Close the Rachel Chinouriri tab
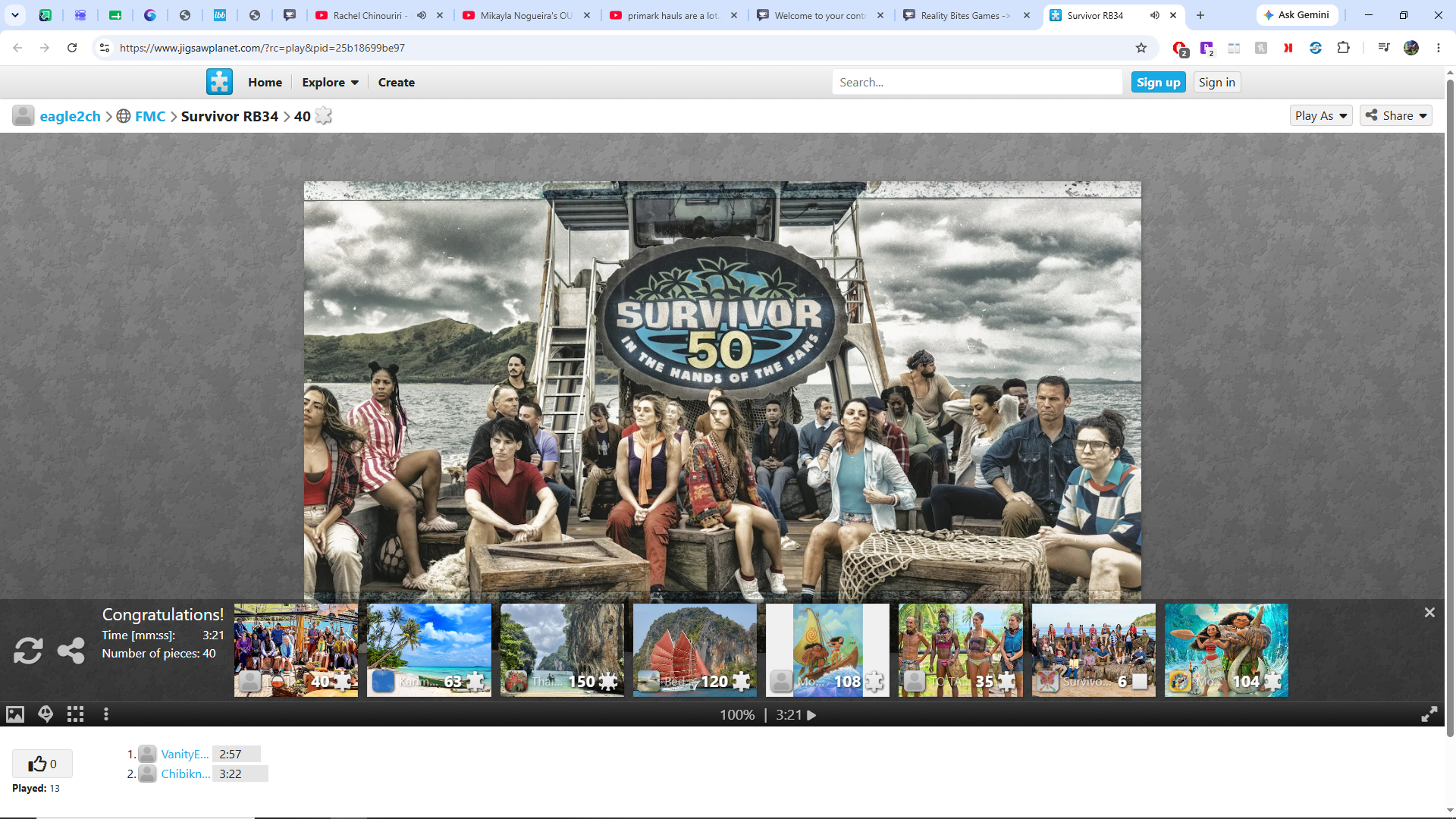This screenshot has height=819, width=1456. point(440,15)
